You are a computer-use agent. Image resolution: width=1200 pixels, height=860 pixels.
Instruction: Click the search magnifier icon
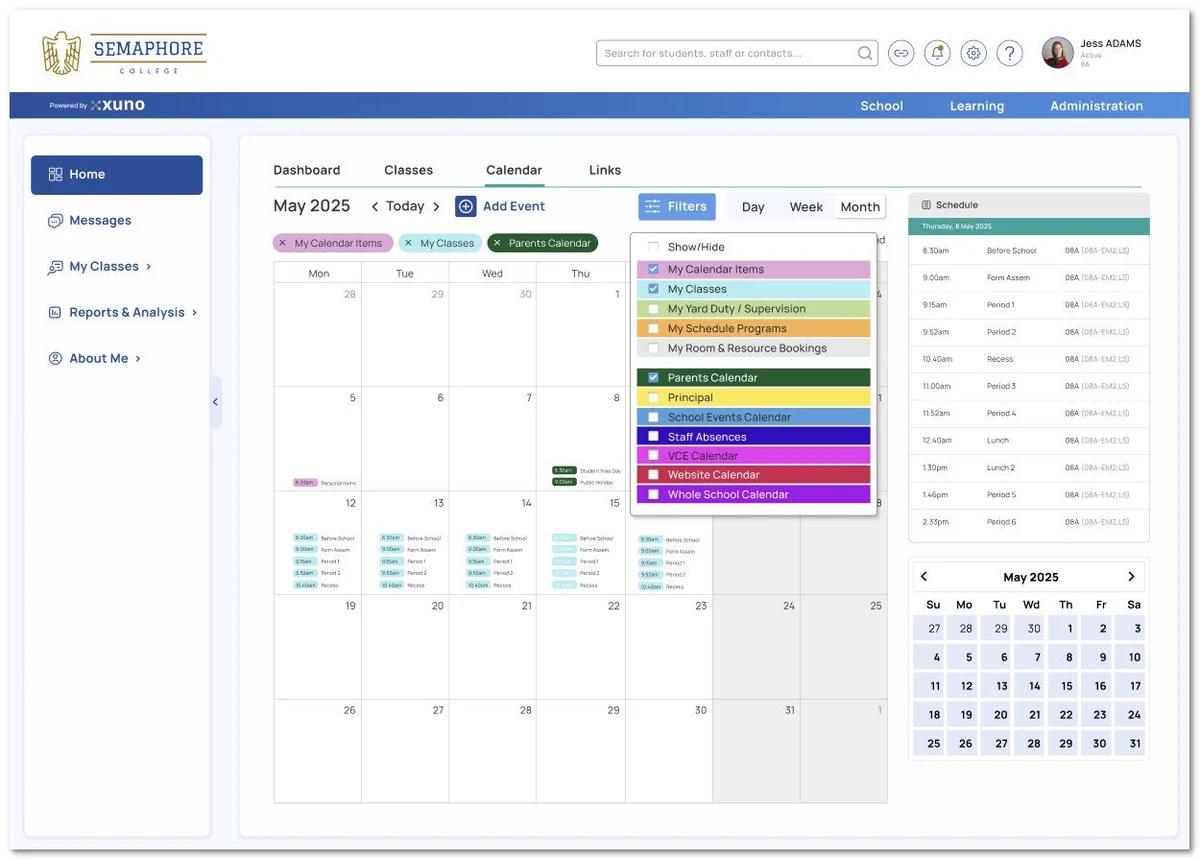point(864,53)
